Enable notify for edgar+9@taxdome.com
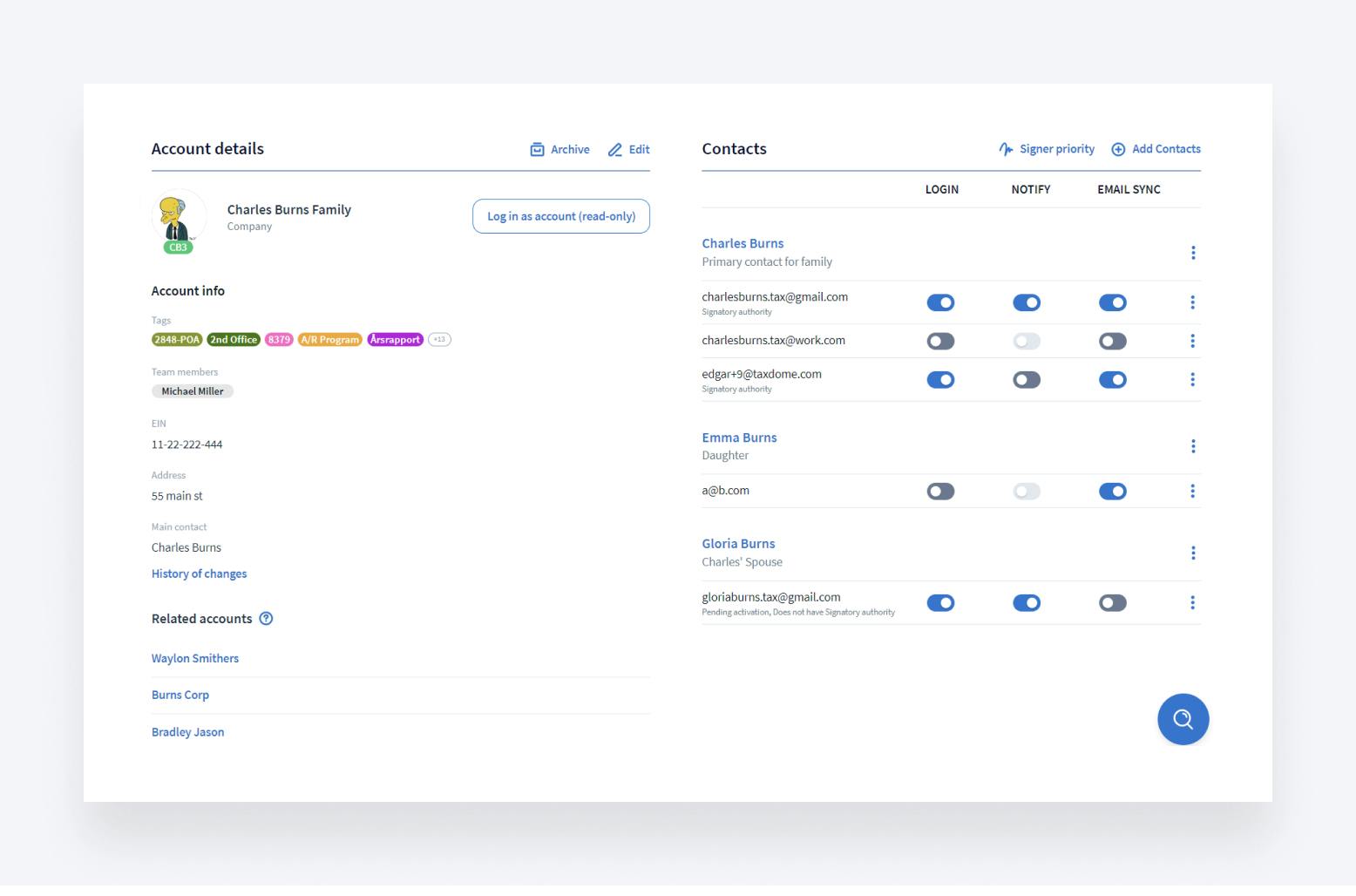This screenshot has height=896, width=1356. pyautogui.click(x=1027, y=380)
